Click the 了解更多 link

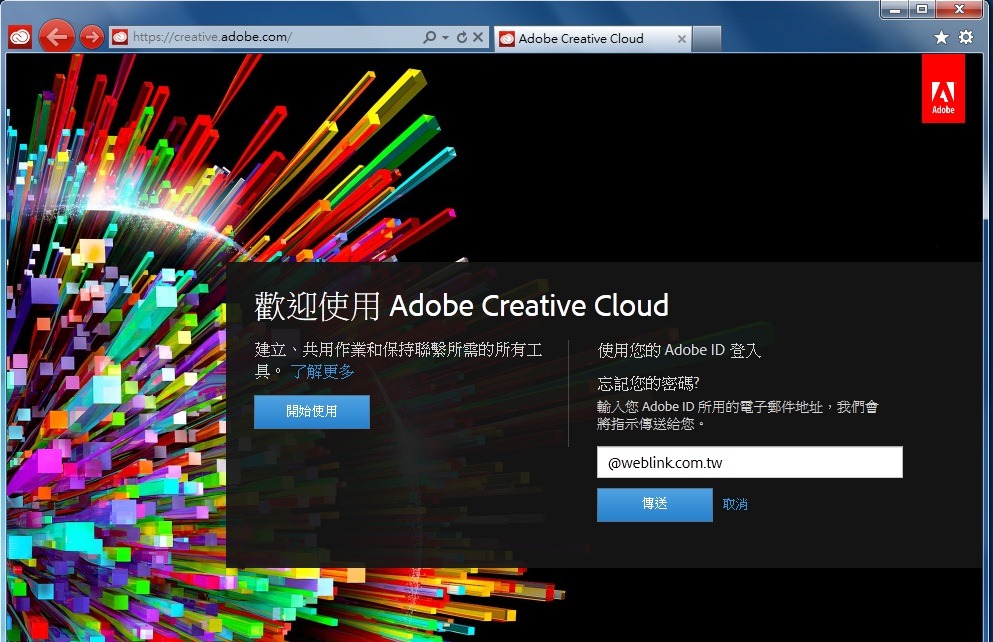(322, 372)
